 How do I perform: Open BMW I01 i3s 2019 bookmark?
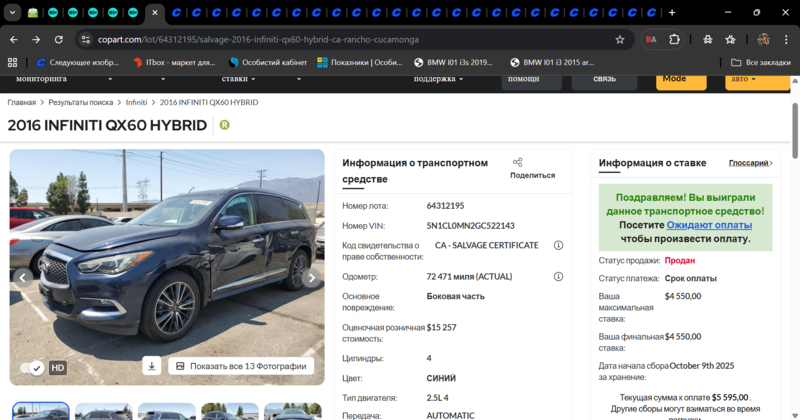point(453,62)
